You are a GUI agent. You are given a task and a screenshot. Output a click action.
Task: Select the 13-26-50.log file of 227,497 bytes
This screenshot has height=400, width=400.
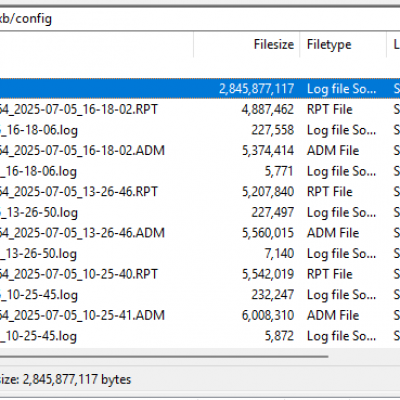200,212
